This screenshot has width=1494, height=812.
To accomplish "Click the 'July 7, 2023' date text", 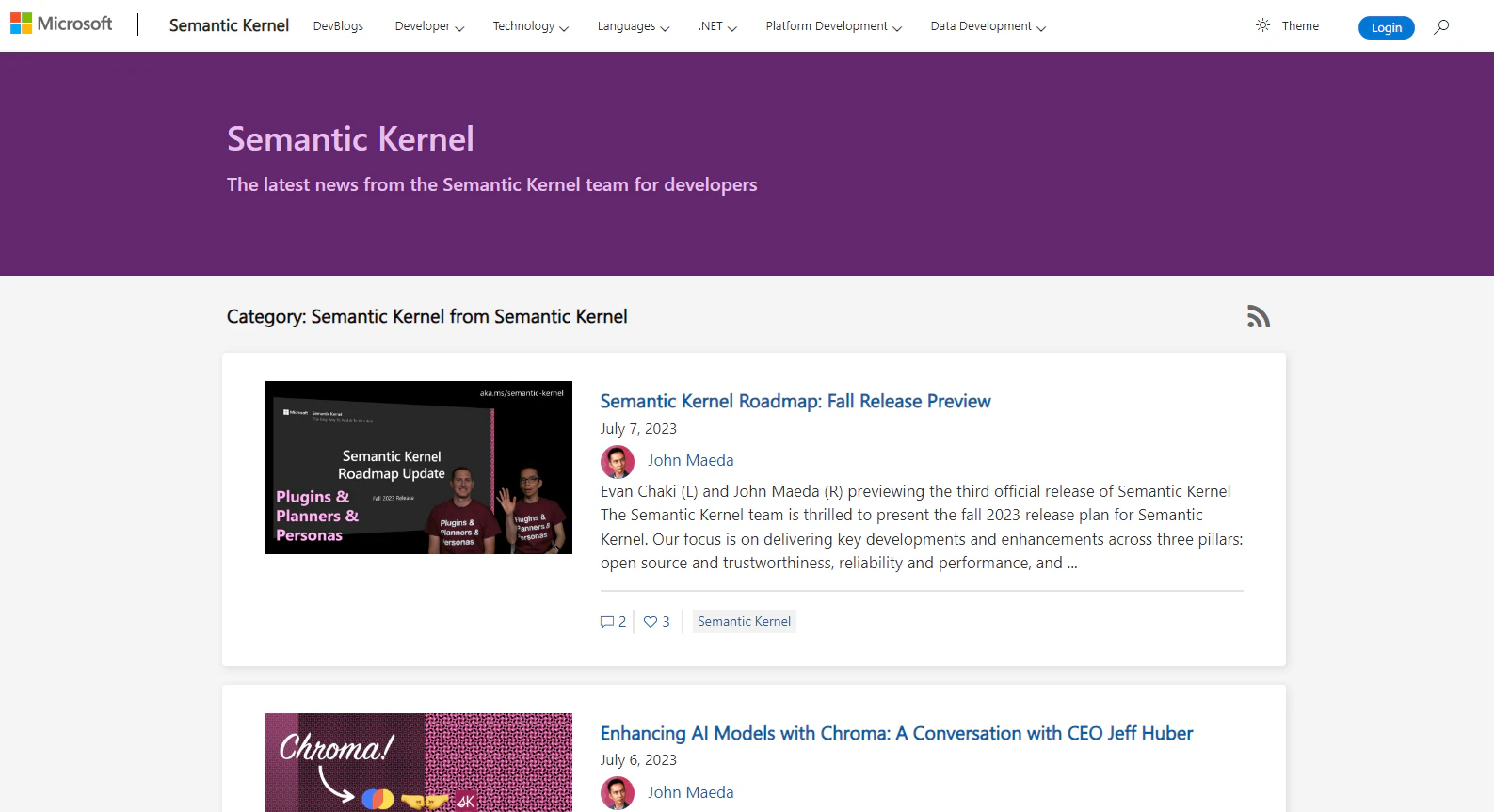I will point(638,428).
